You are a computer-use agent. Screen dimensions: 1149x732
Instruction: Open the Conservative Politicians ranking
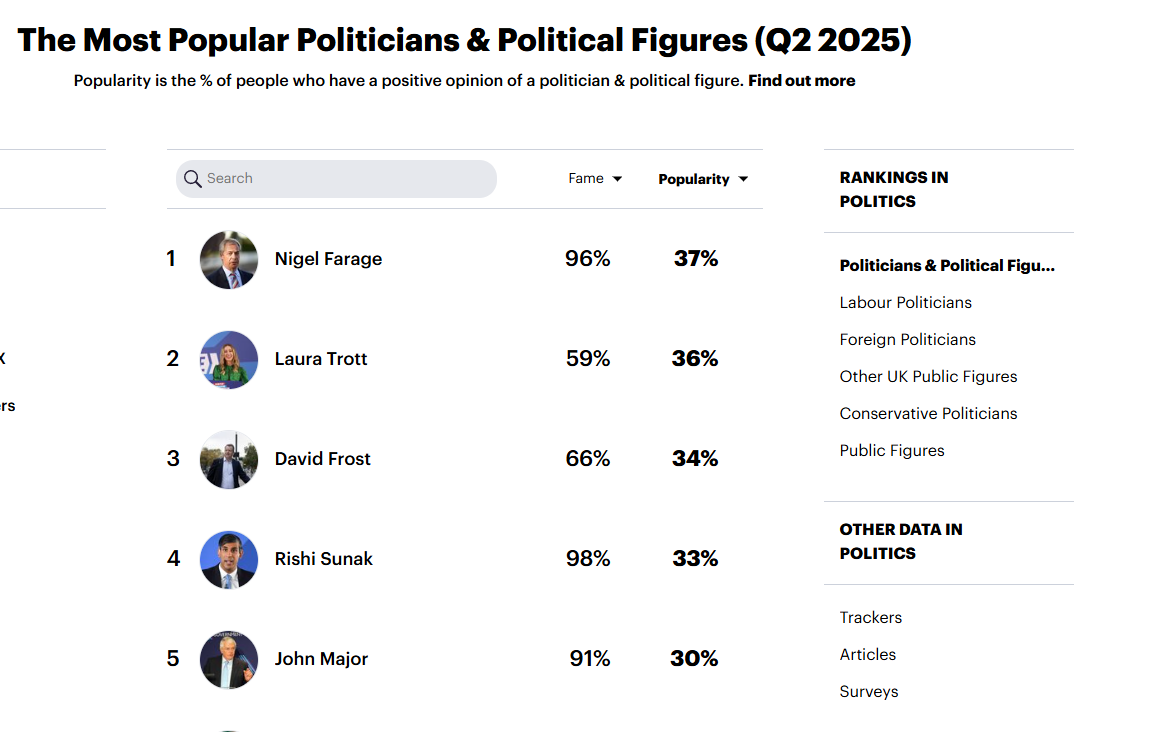click(x=928, y=413)
